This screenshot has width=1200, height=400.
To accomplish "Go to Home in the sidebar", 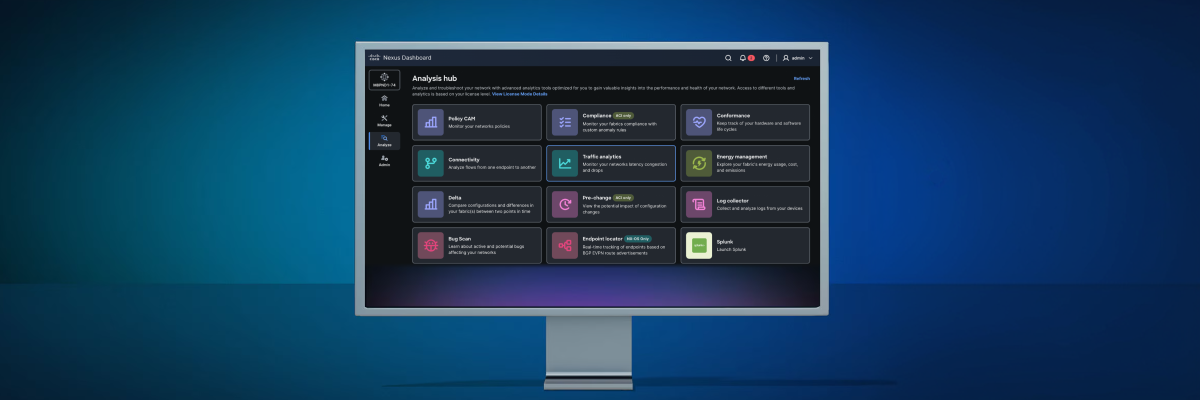I will point(384,101).
